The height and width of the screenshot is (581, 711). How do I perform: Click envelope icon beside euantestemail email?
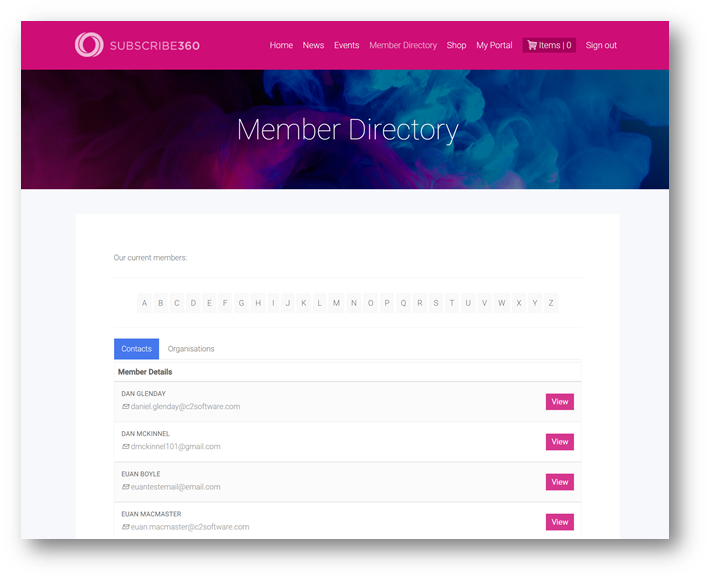pos(126,487)
